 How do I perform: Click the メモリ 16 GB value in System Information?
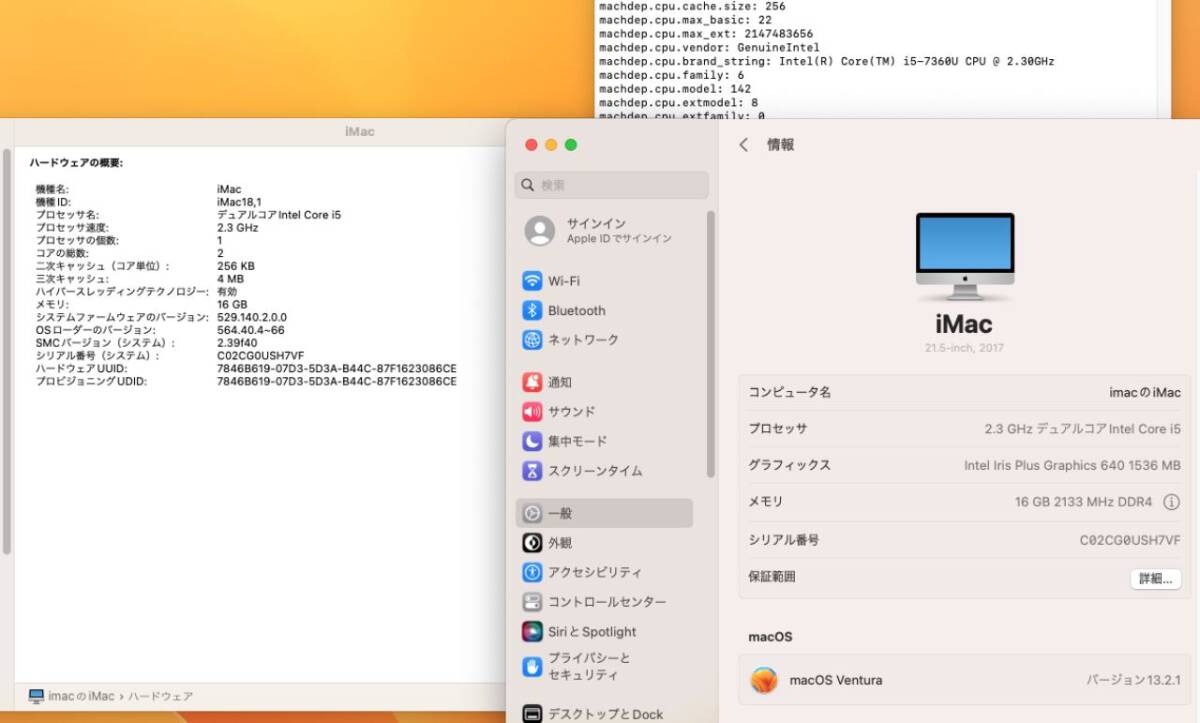click(232, 304)
